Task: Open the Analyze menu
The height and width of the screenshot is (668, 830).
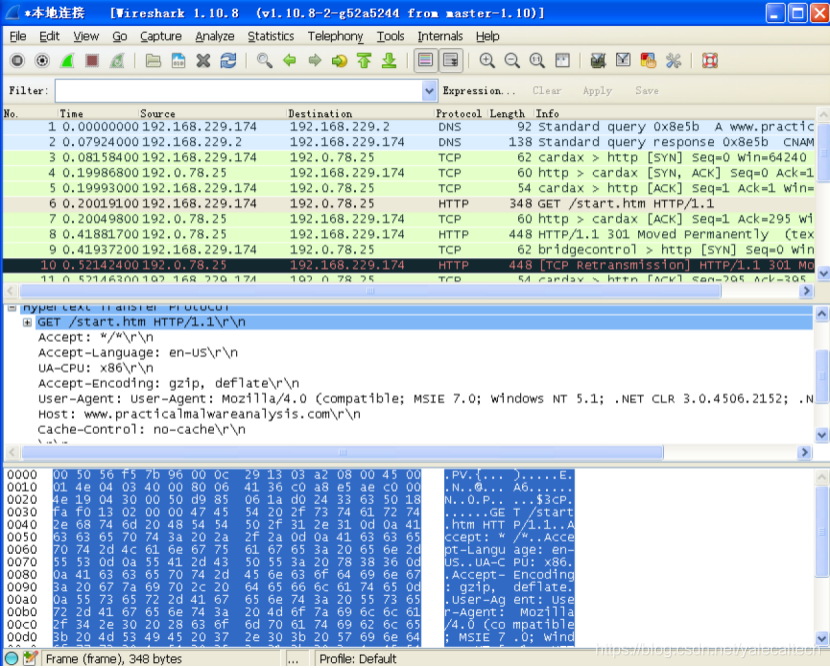Action: coord(215,36)
